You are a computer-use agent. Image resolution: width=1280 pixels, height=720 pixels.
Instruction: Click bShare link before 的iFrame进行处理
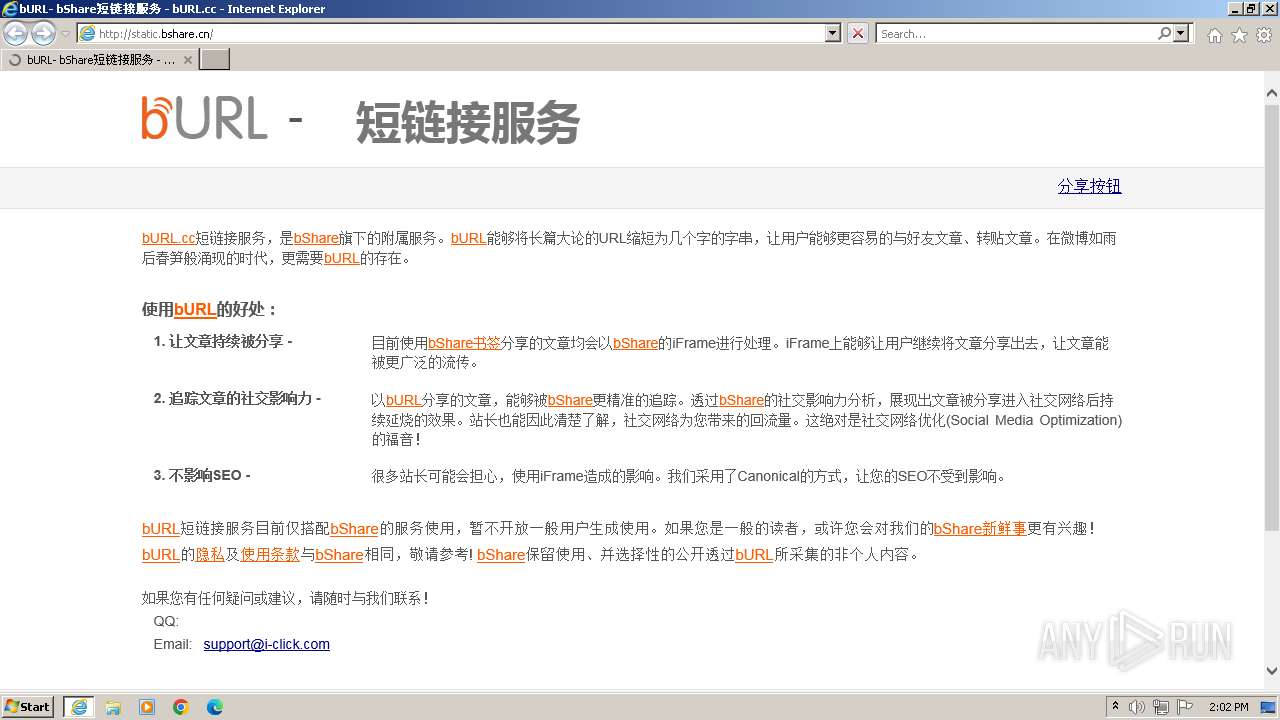[635, 343]
